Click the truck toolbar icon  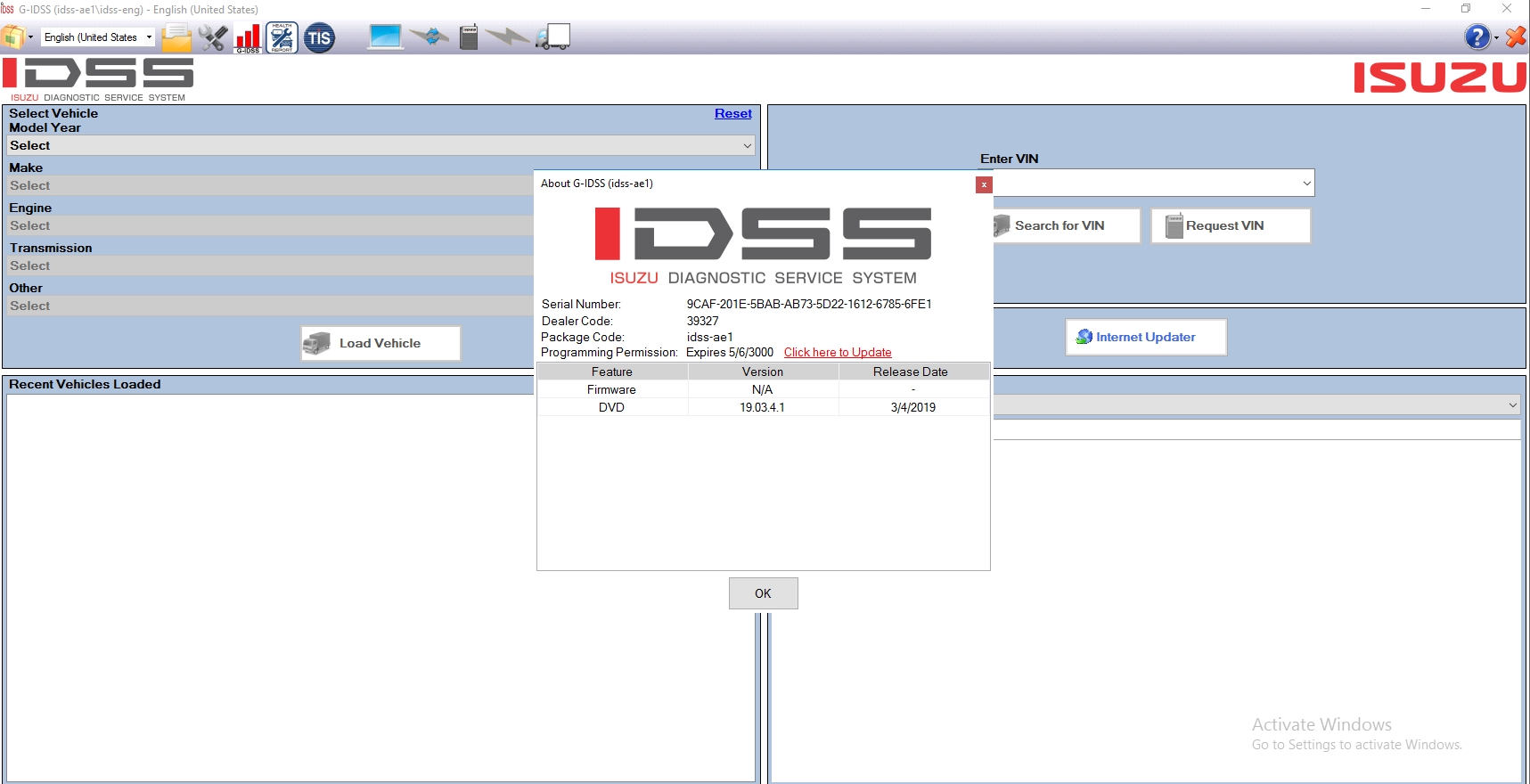552,37
